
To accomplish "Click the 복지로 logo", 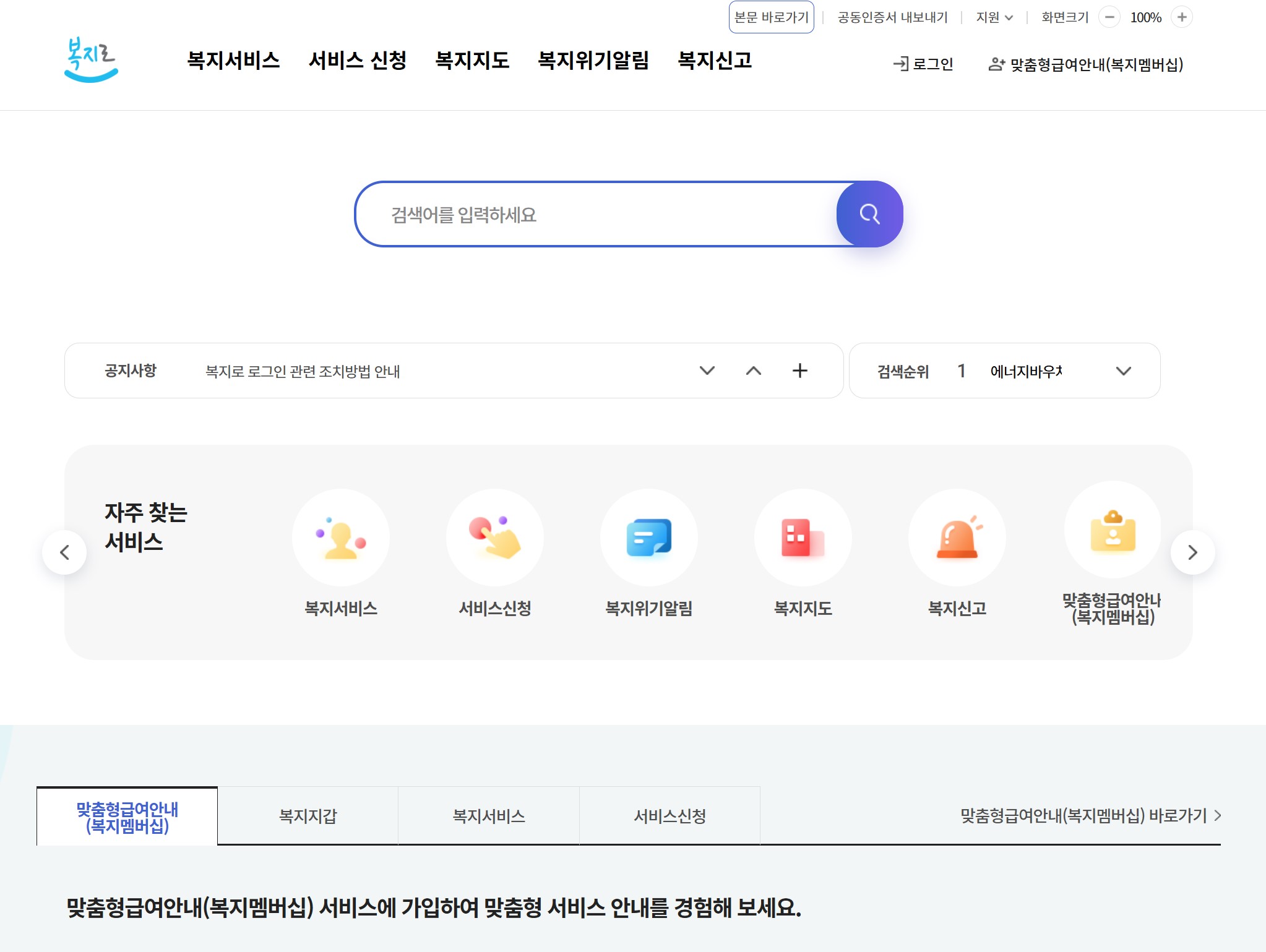I will click(92, 59).
